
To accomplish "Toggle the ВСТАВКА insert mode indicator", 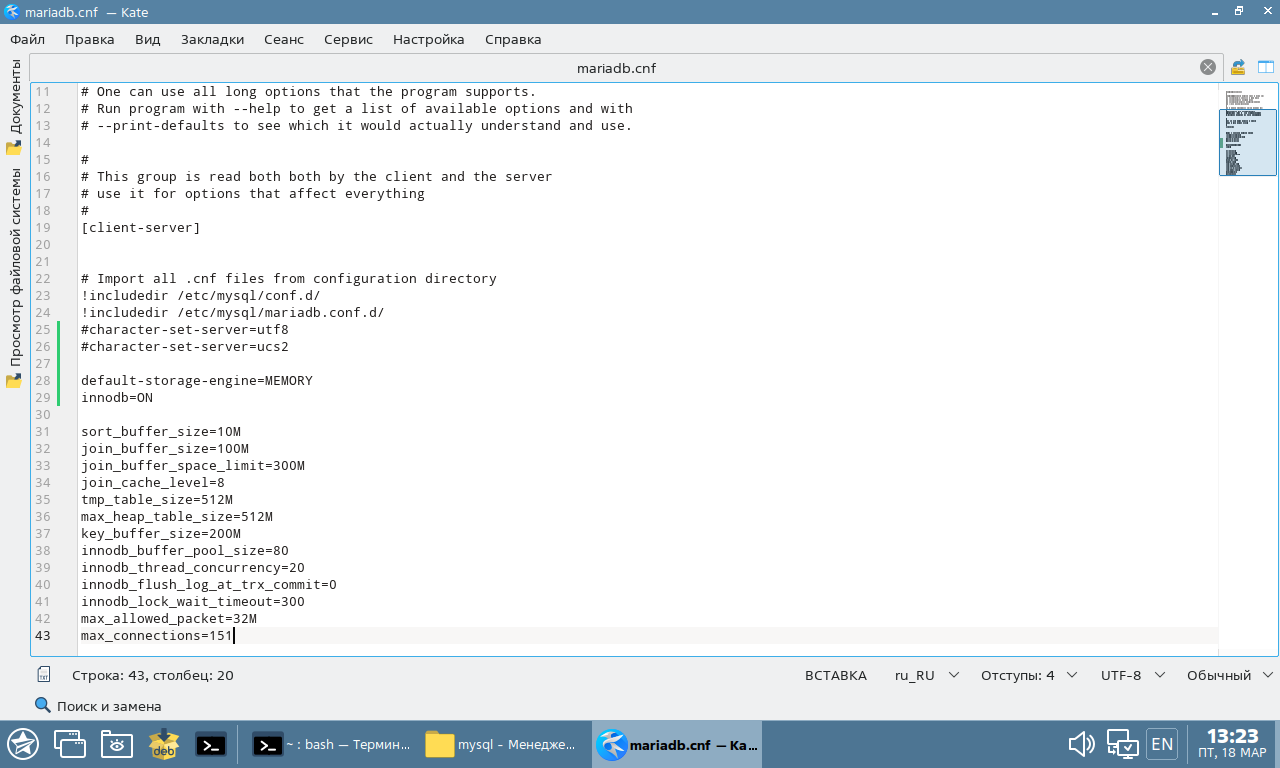I will click(x=836, y=675).
